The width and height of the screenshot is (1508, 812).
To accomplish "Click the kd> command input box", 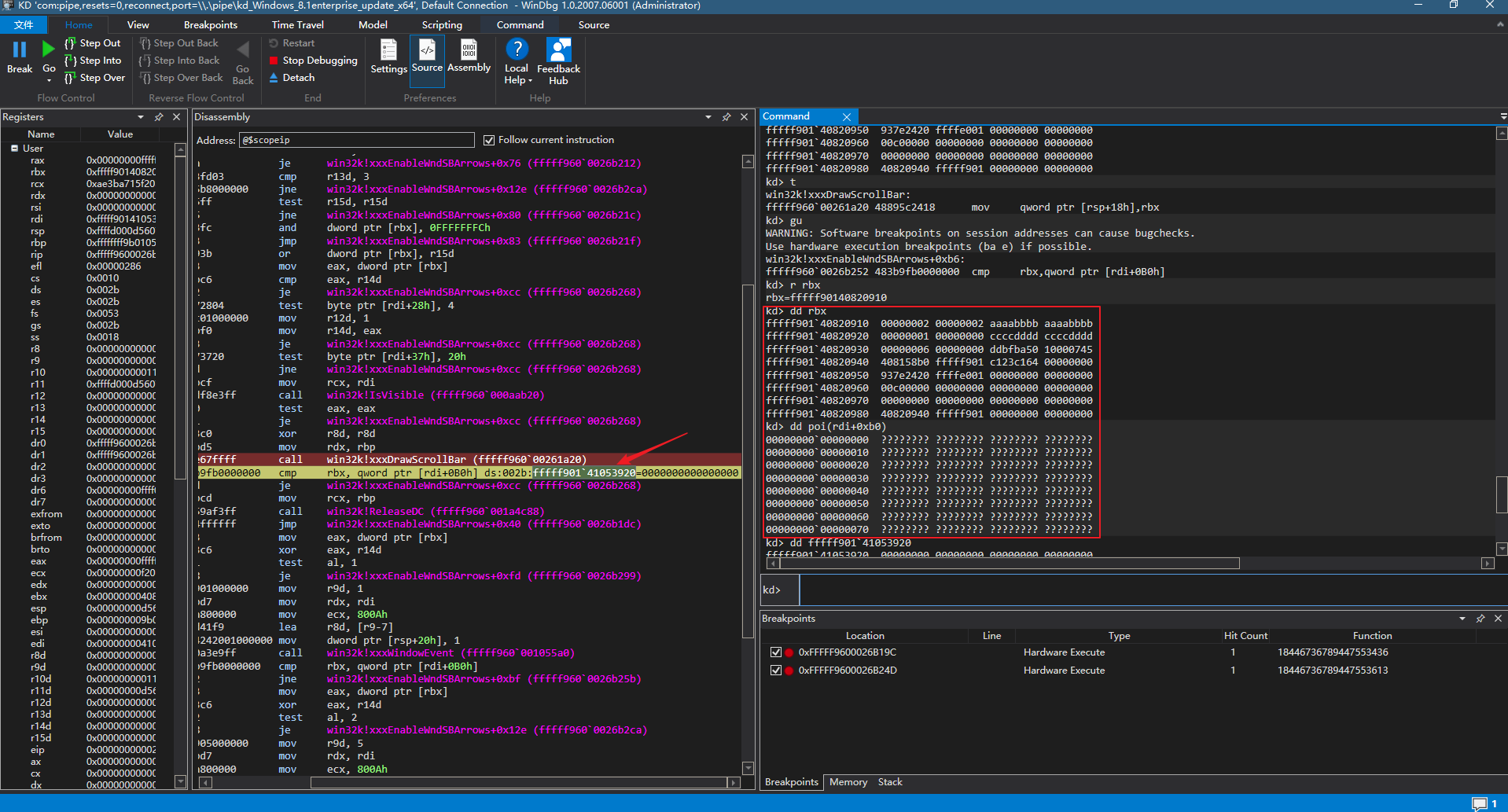I will click(x=1153, y=590).
